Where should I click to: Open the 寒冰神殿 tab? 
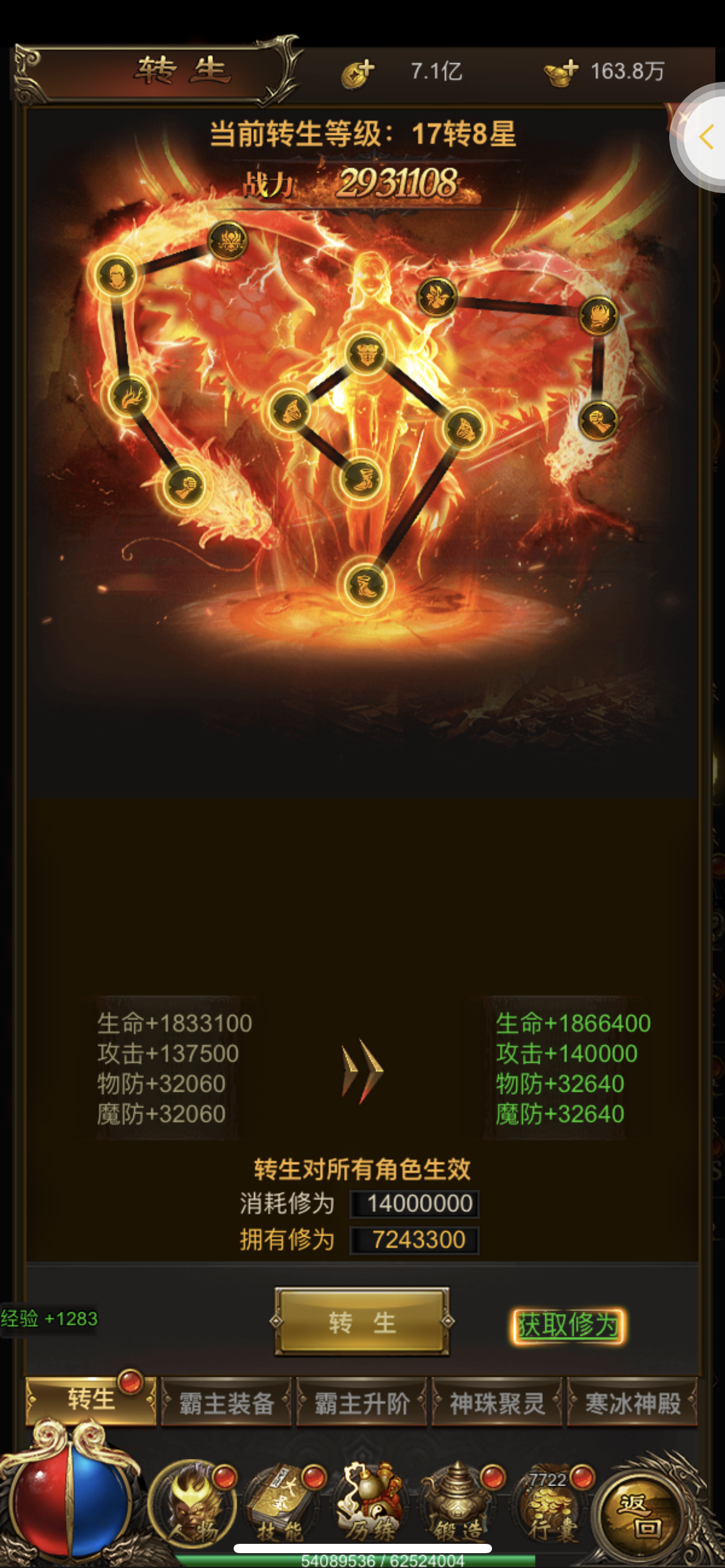click(633, 1403)
